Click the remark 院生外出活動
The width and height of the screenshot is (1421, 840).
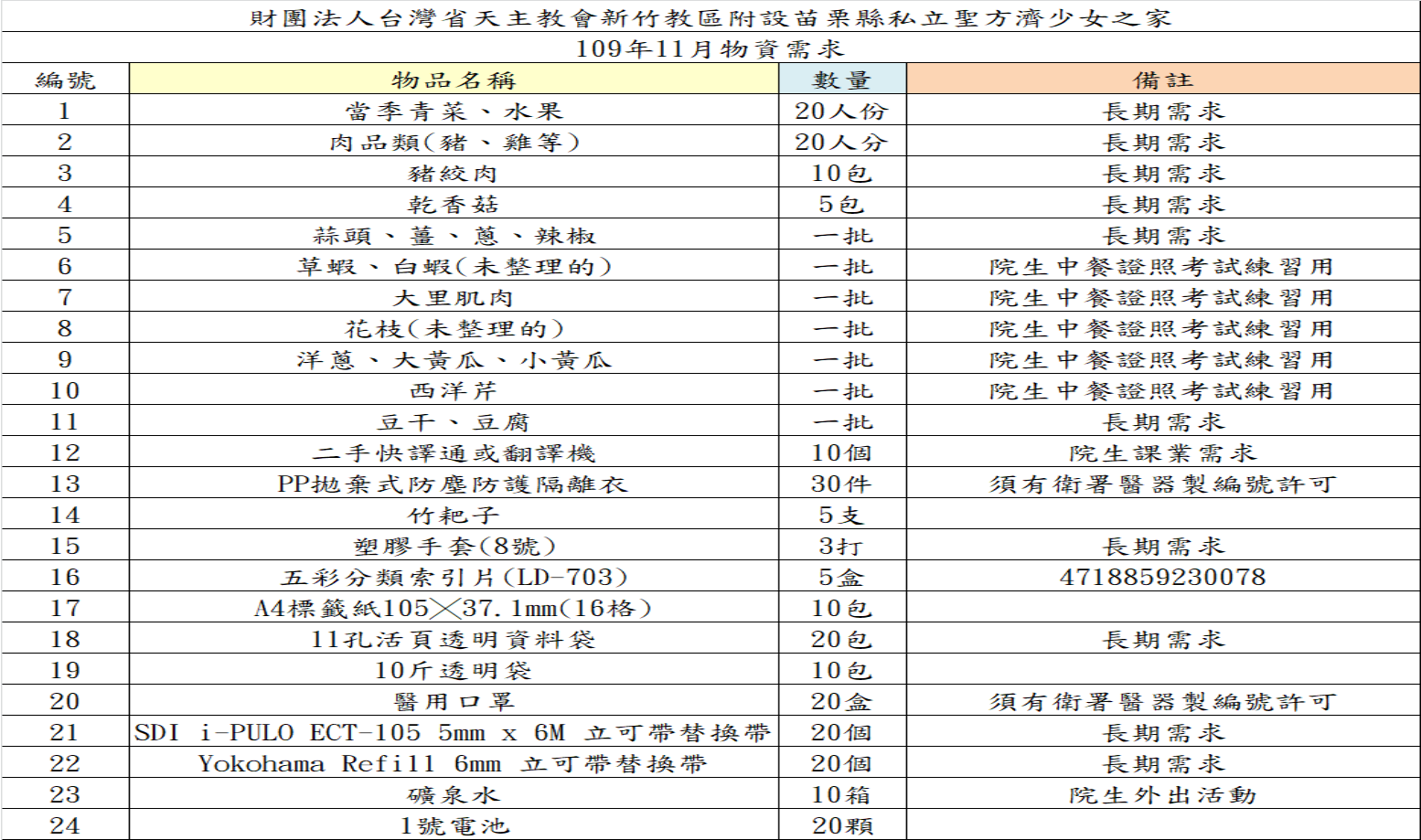[1163, 794]
